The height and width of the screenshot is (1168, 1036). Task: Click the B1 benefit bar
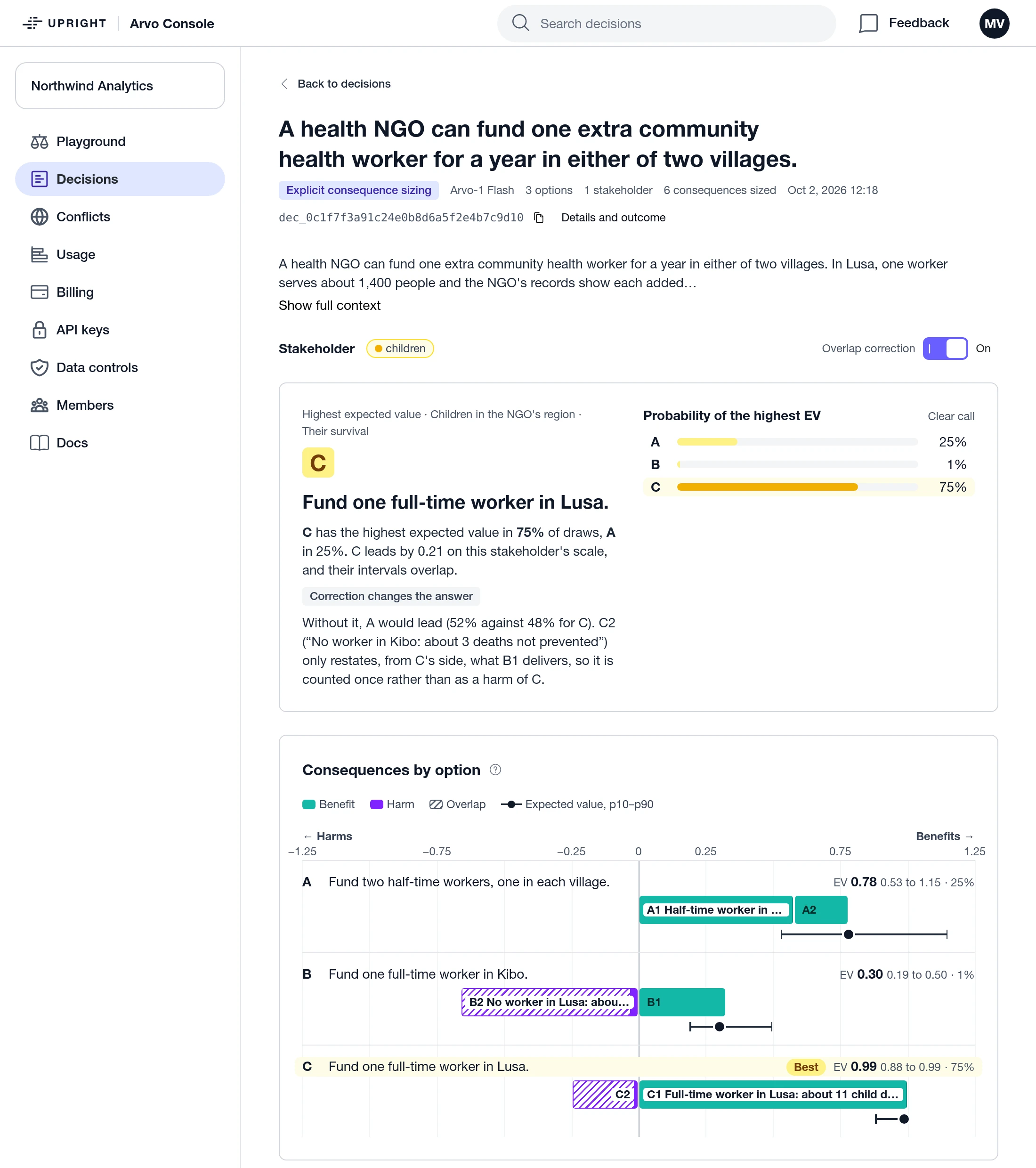point(682,1002)
